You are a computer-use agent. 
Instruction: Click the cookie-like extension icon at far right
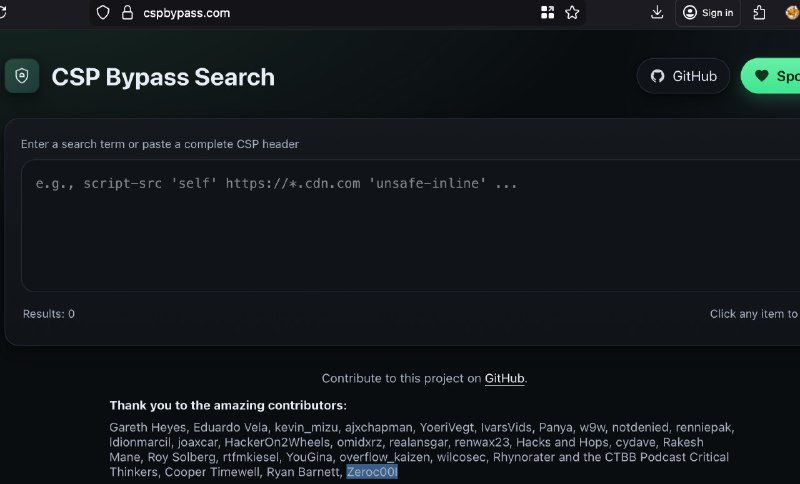[791, 13]
